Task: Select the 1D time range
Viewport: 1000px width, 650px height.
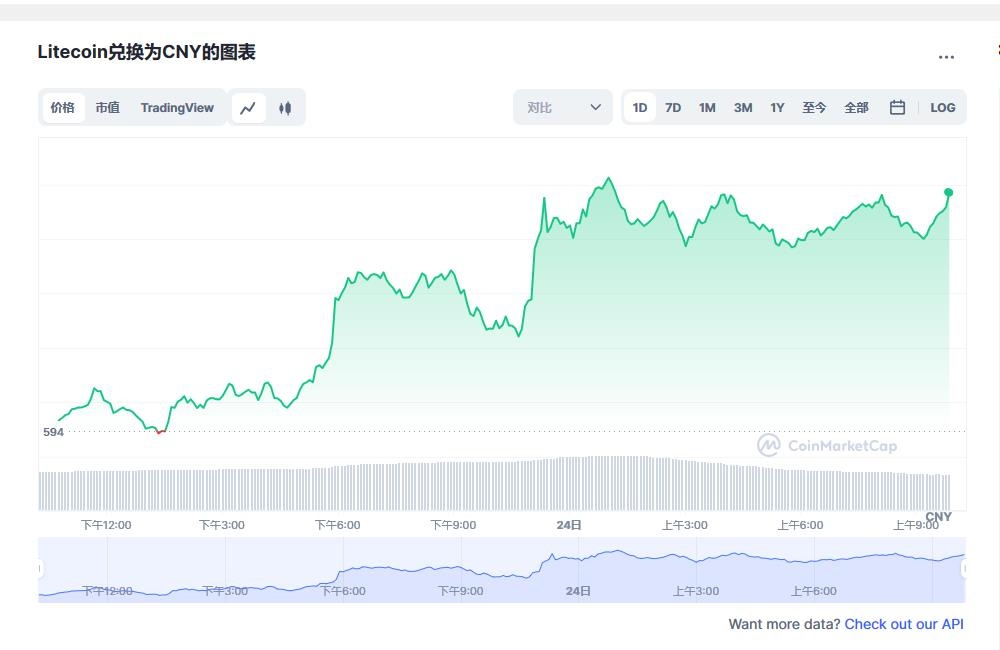Action: pos(640,108)
